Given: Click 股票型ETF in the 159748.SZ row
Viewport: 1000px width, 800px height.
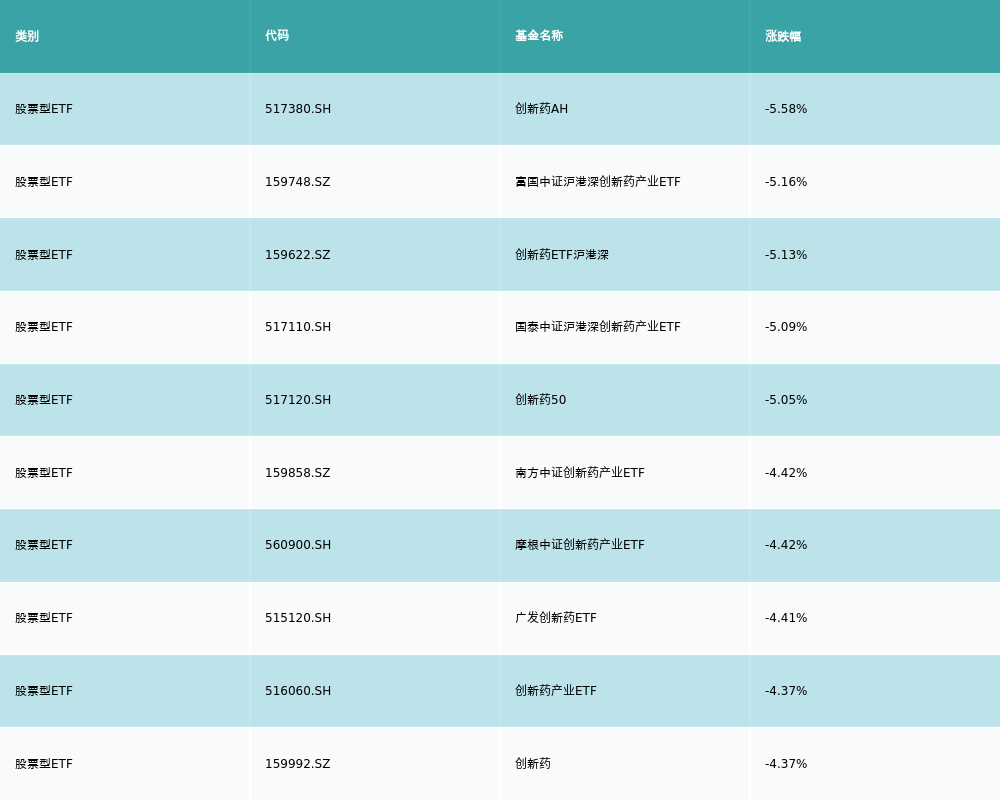Looking at the screenshot, I should [x=44, y=182].
